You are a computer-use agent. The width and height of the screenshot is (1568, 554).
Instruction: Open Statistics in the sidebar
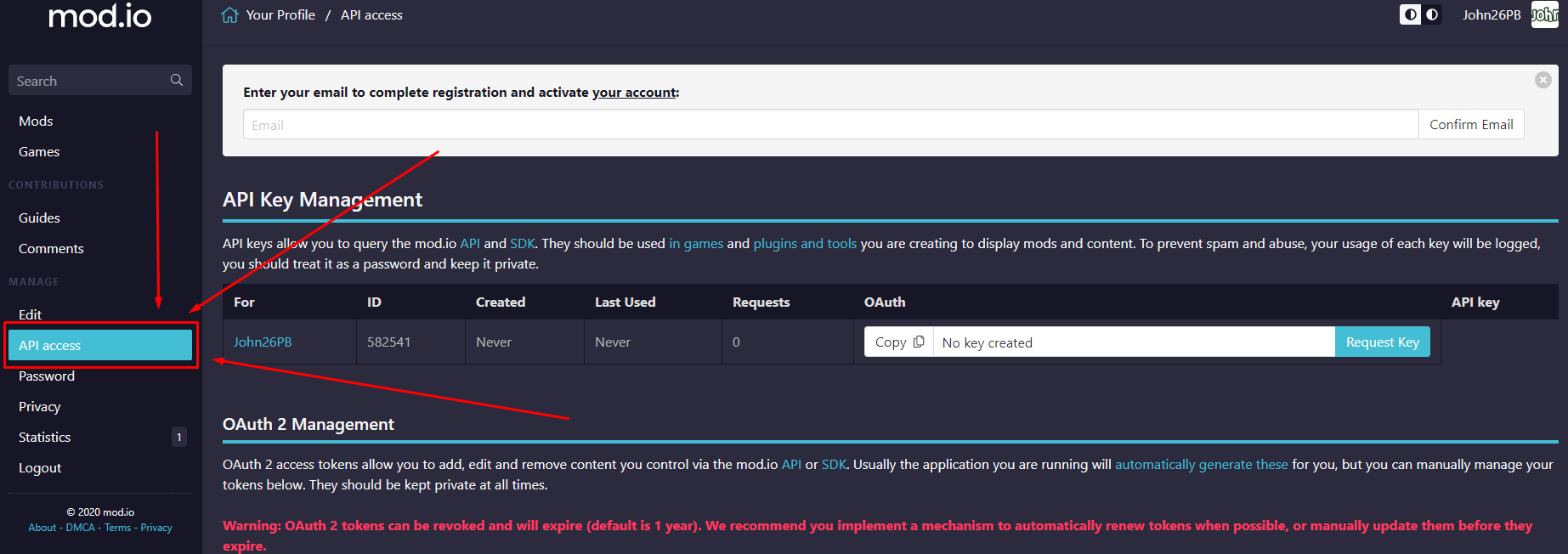point(45,437)
